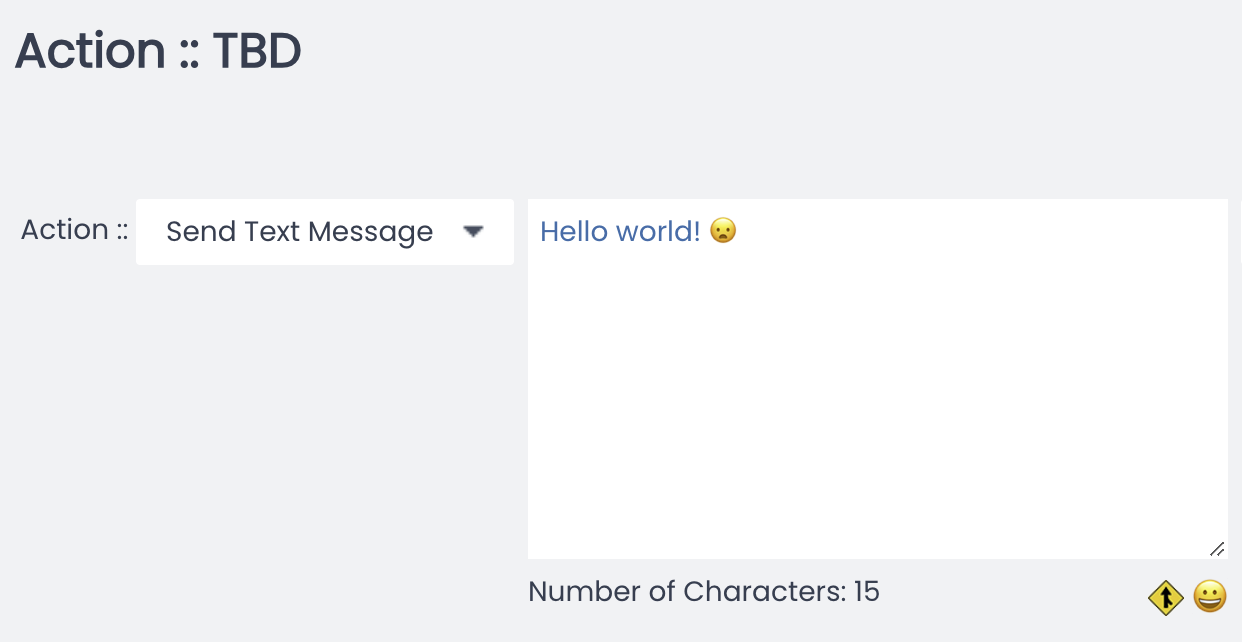Click the word "world!" in the message
The width and height of the screenshot is (1242, 642).
pos(659,231)
